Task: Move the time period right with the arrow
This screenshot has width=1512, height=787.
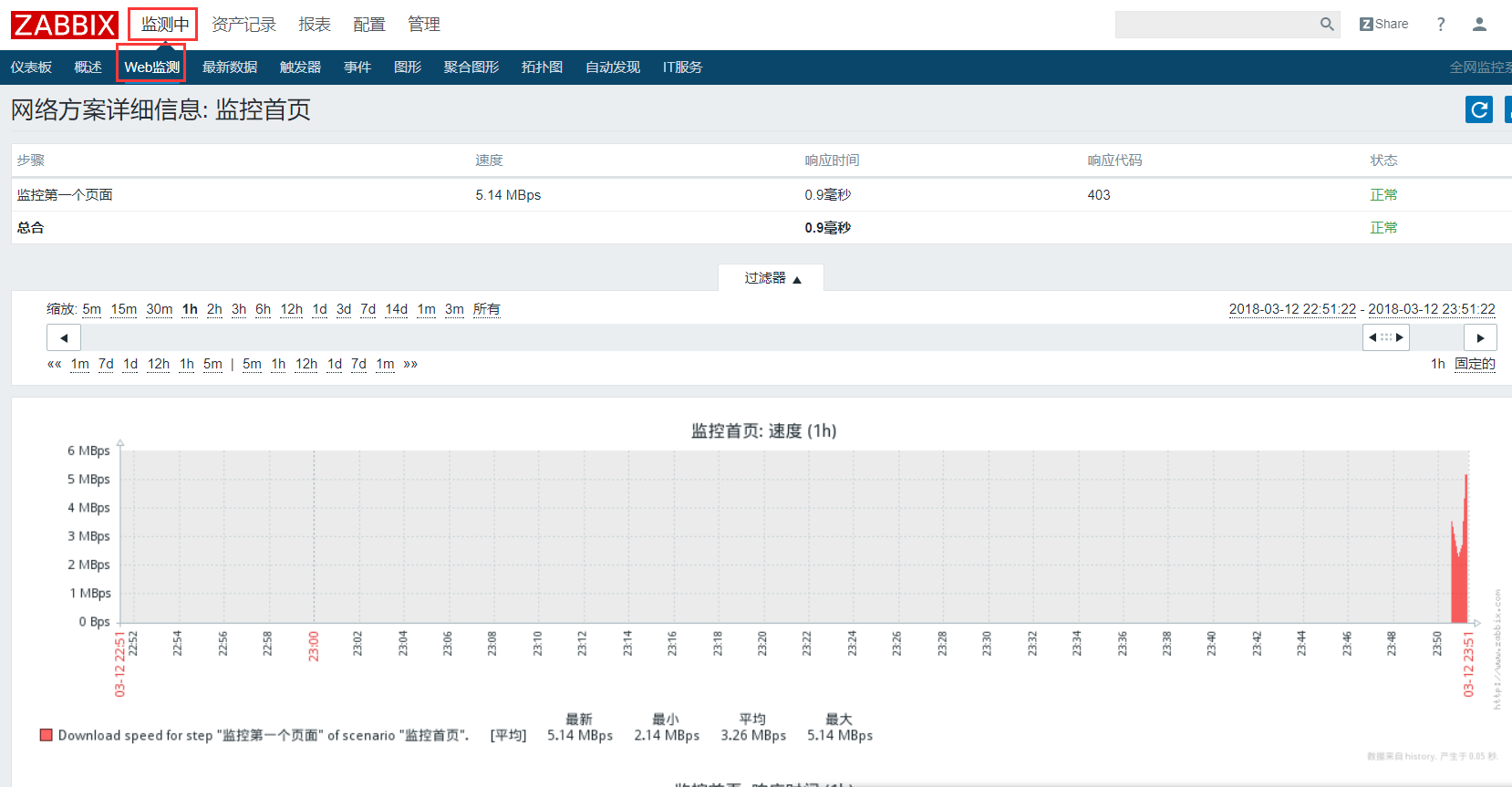Action: [x=1480, y=337]
